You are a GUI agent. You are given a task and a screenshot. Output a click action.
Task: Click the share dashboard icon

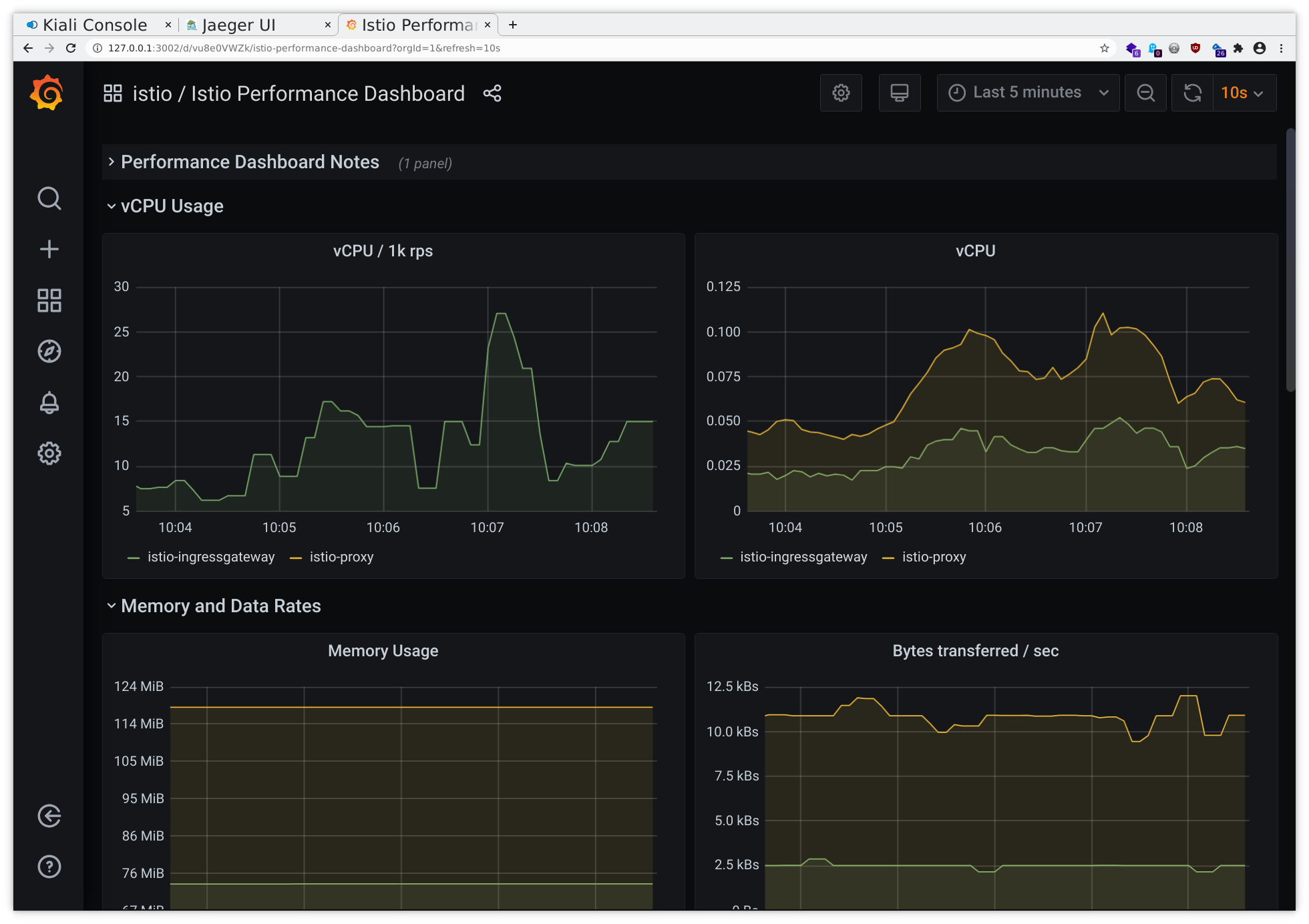pos(492,93)
